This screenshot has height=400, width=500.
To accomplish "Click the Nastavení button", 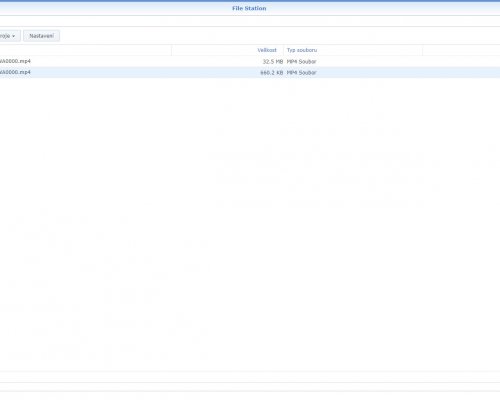I will tap(41, 36).
